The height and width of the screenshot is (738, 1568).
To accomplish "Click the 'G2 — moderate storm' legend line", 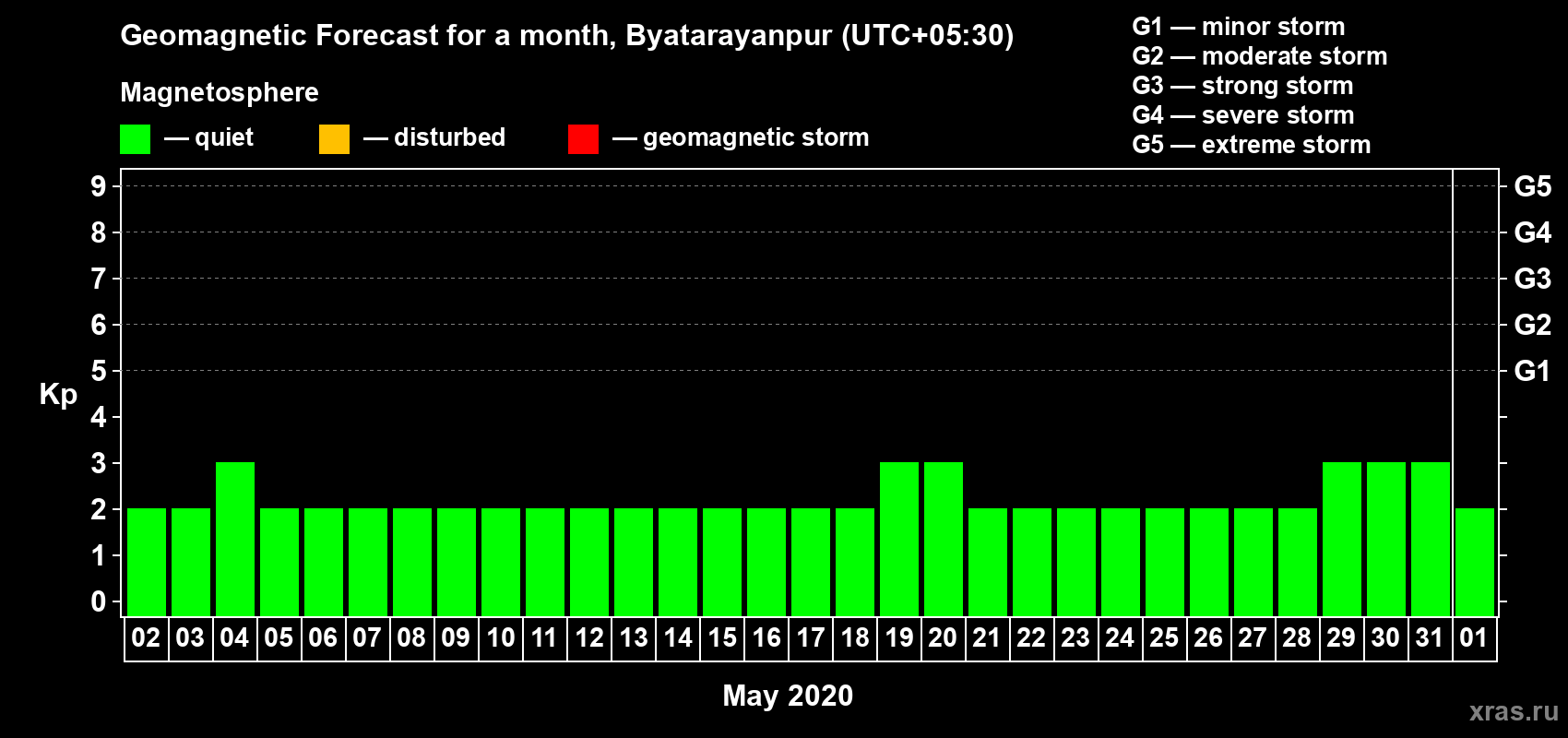I will 1260,56.
